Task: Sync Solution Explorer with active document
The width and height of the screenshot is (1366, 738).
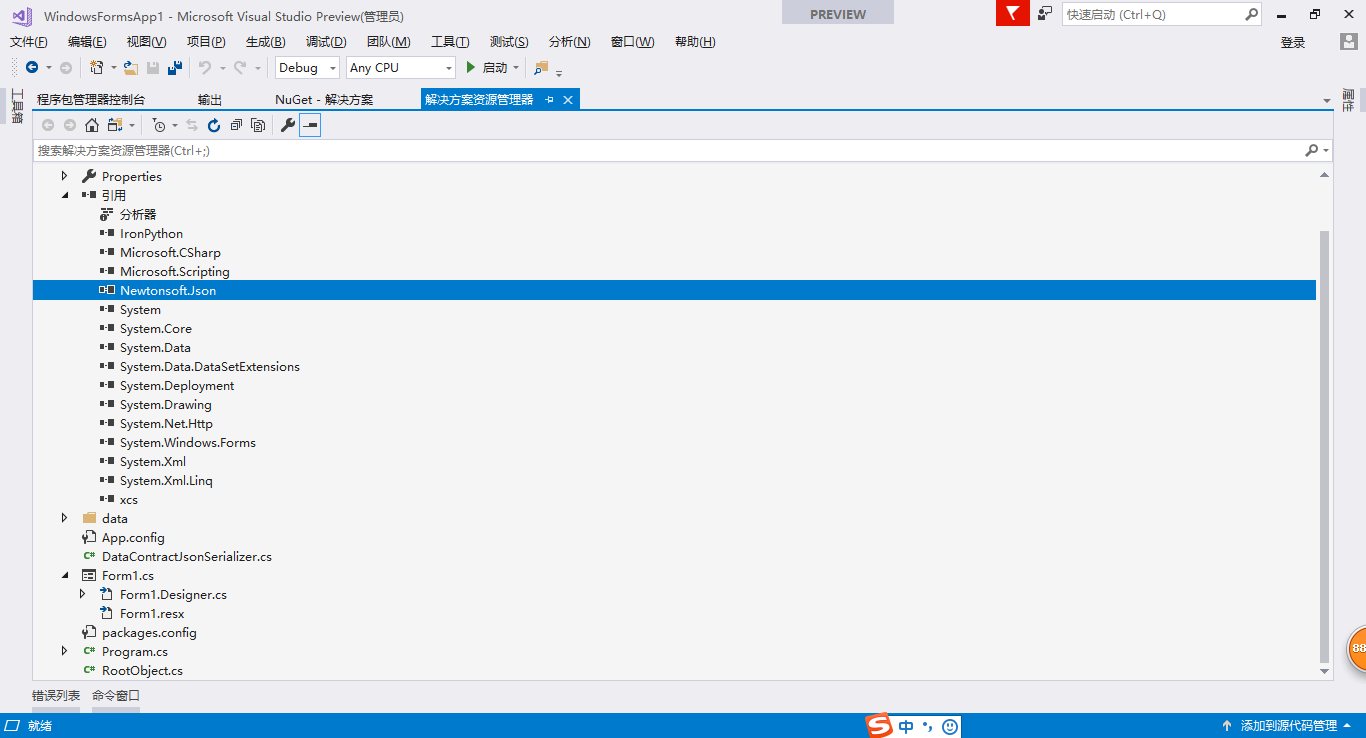Action: click(193, 124)
